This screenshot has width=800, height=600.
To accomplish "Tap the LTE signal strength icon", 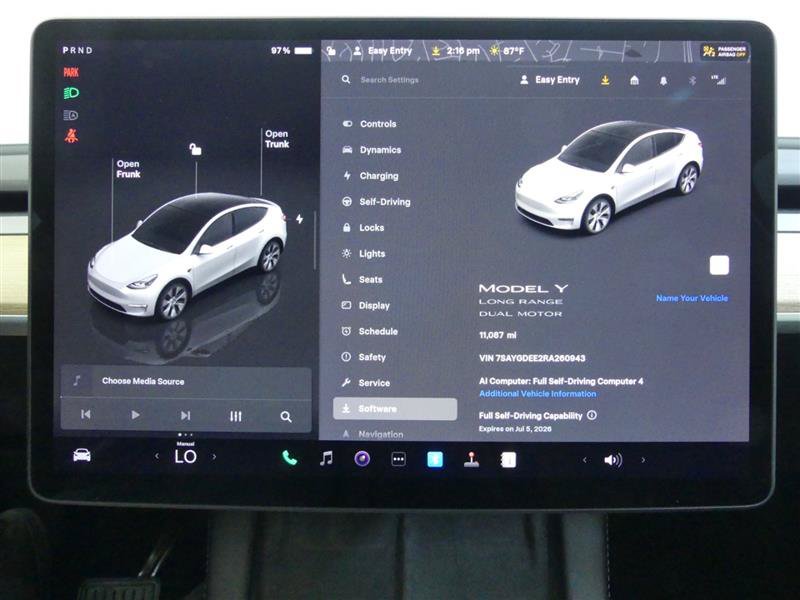I will point(719,80).
